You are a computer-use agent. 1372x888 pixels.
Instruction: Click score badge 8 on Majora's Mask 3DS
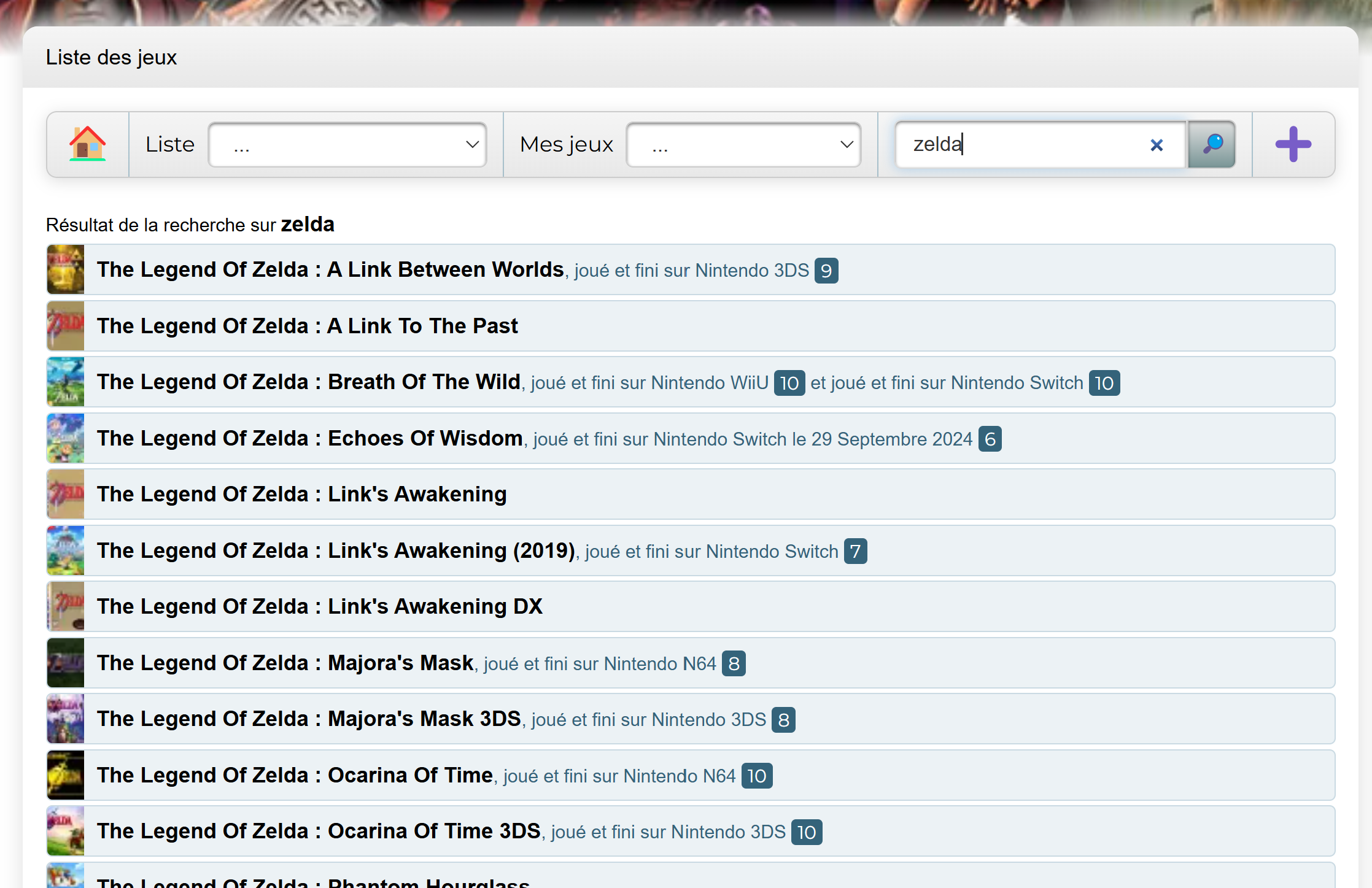click(x=783, y=720)
